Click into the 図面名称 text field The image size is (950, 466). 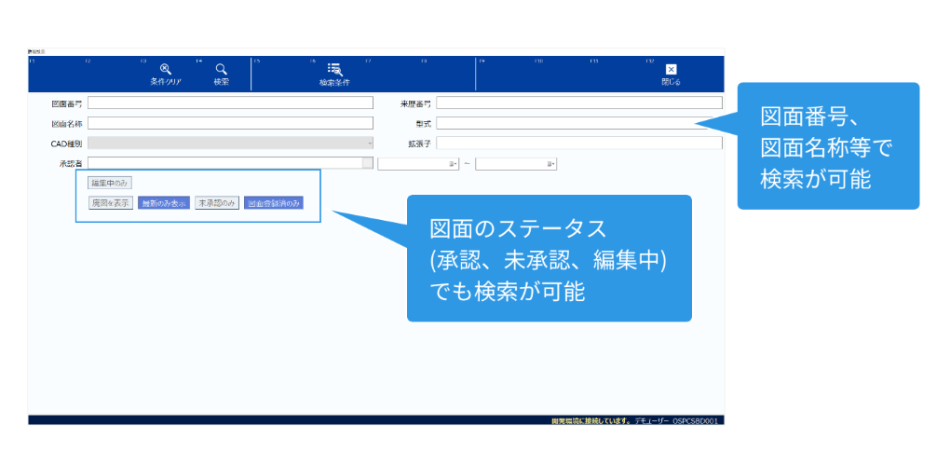point(229,123)
